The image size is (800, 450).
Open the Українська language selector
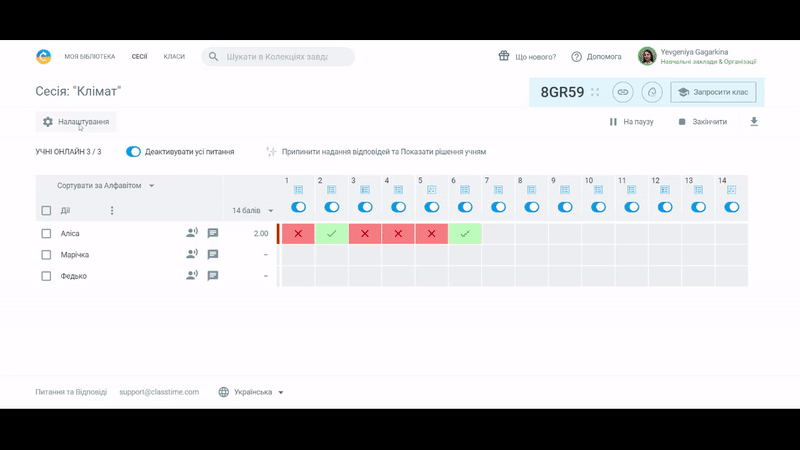coord(252,392)
